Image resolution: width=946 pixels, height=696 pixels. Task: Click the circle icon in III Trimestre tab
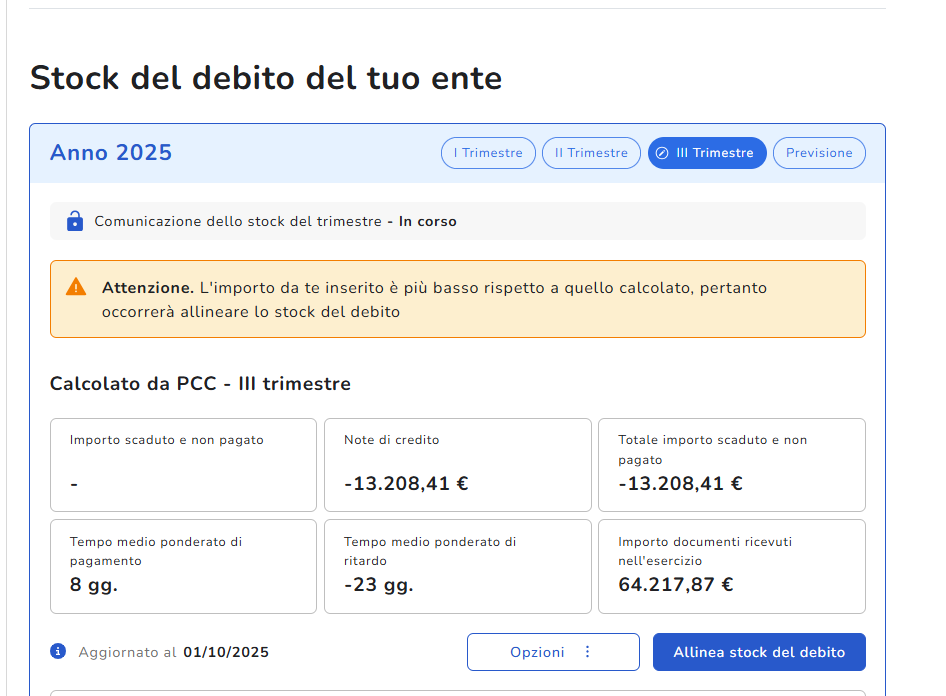(662, 153)
